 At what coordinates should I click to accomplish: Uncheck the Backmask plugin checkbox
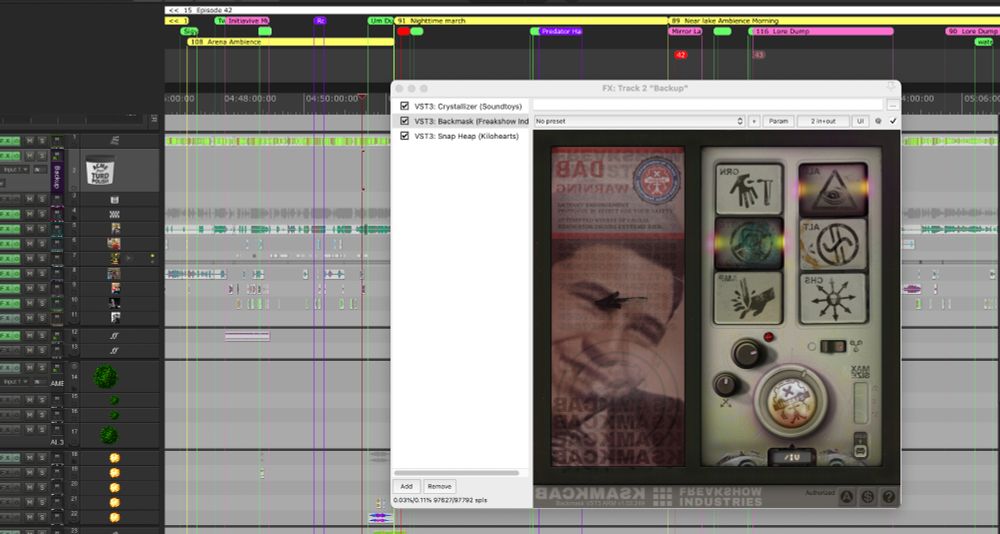pyautogui.click(x=404, y=121)
